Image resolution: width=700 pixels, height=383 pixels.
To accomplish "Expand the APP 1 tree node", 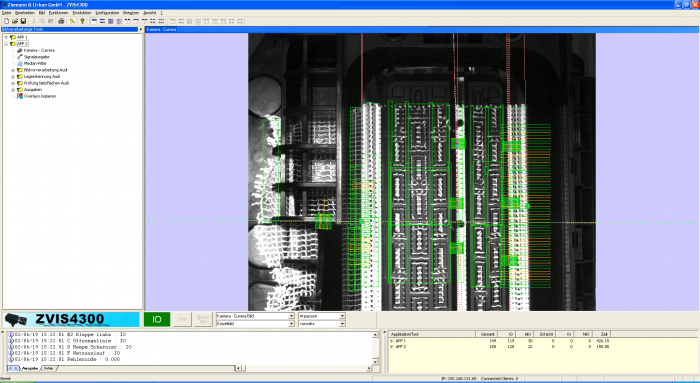I will pos(6,37).
